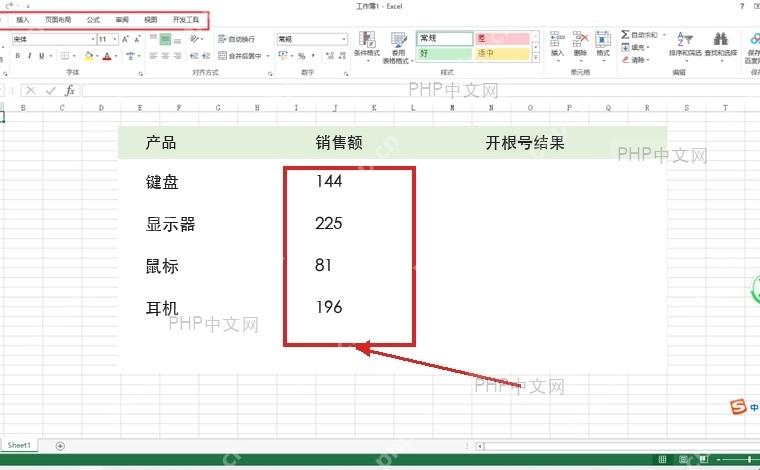This screenshot has width=760, height=470.
Task: Open the text orientation tool
Action: click(195, 39)
